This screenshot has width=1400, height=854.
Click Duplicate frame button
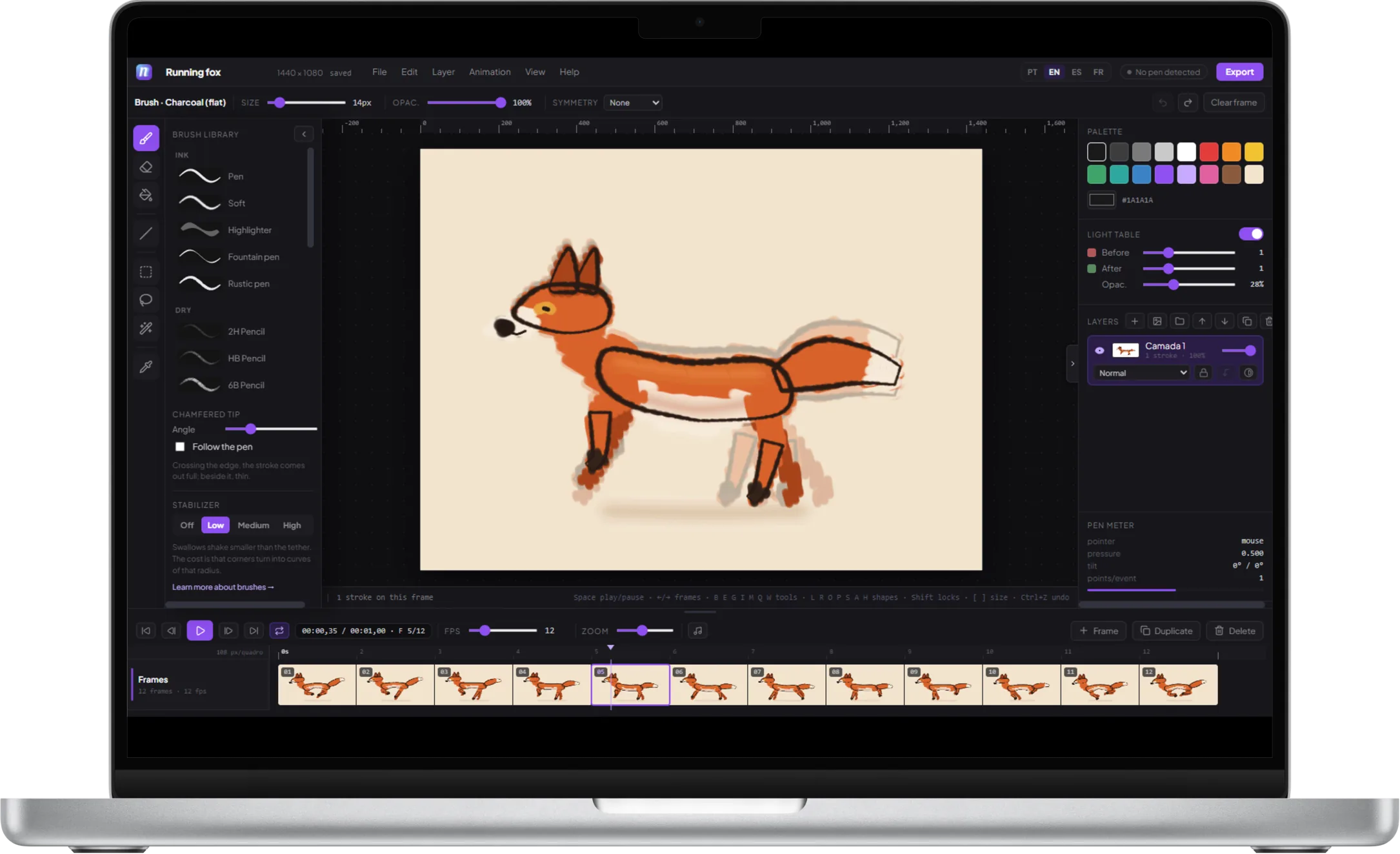[1166, 631]
